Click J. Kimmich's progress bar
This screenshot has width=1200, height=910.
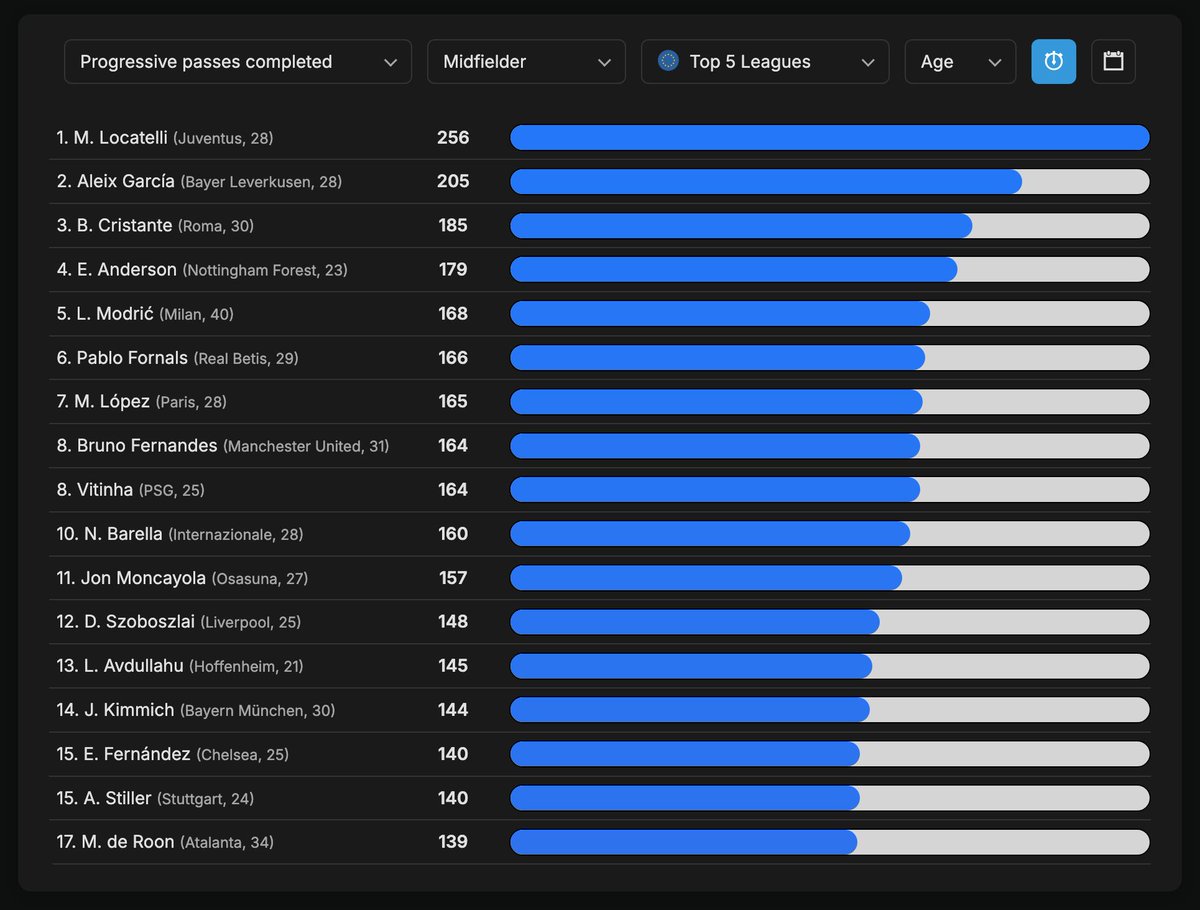(x=830, y=710)
